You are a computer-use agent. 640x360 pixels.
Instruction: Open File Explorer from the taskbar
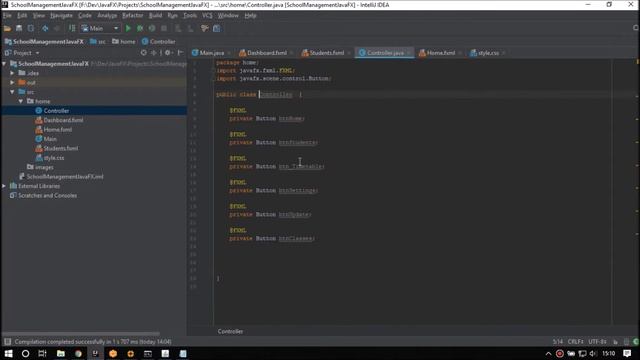pos(60,353)
